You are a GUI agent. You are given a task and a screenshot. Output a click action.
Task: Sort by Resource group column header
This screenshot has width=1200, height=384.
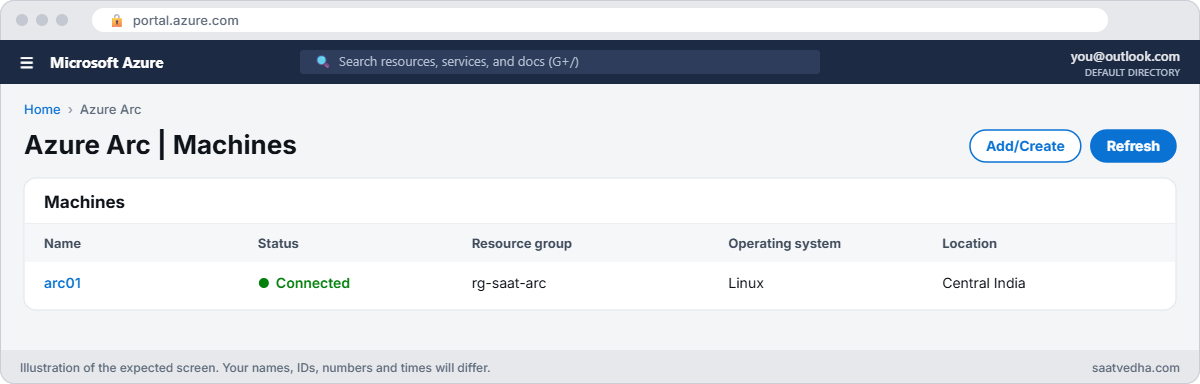tap(522, 243)
